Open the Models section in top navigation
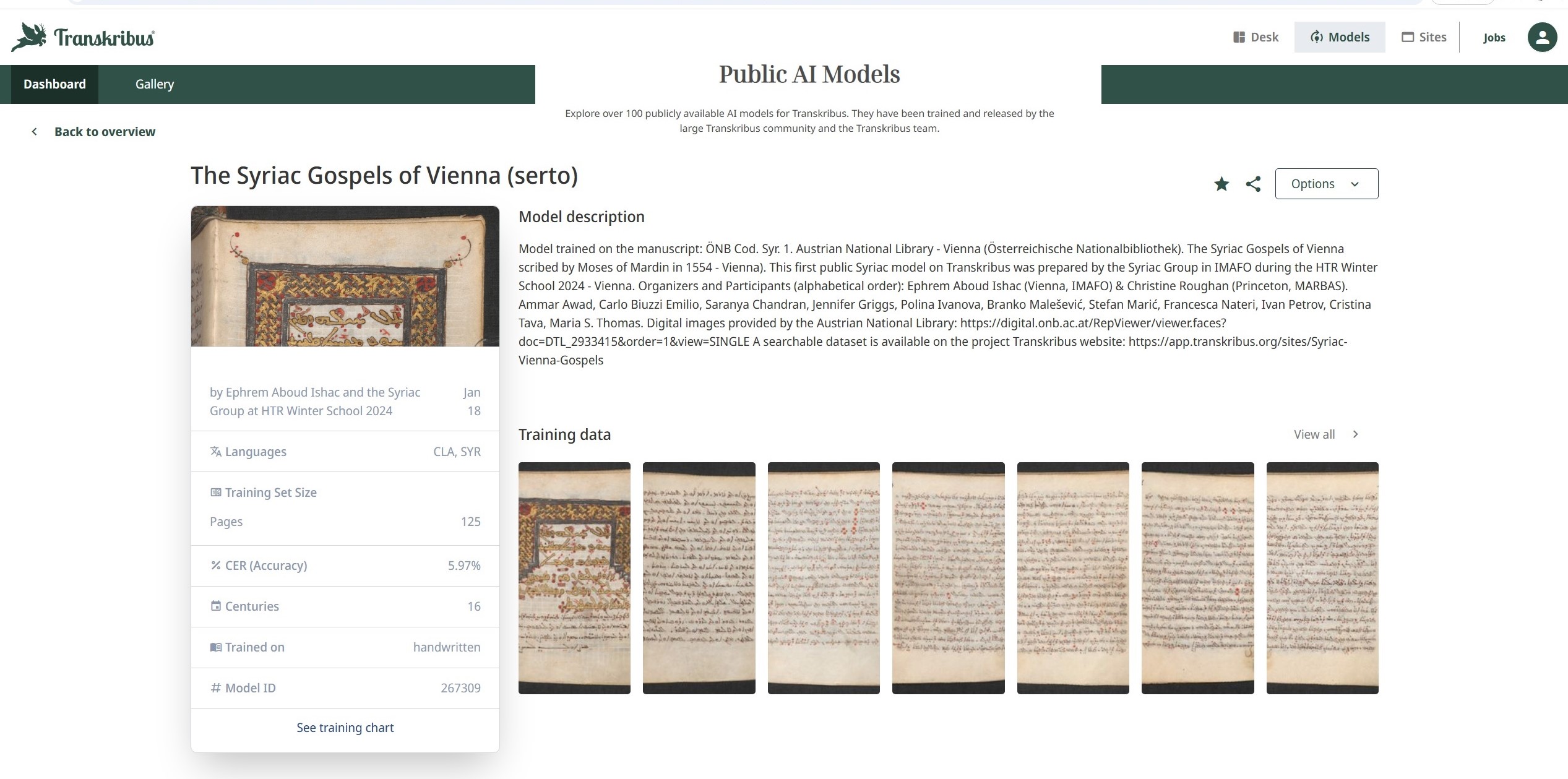1568x779 pixels. tap(1340, 37)
